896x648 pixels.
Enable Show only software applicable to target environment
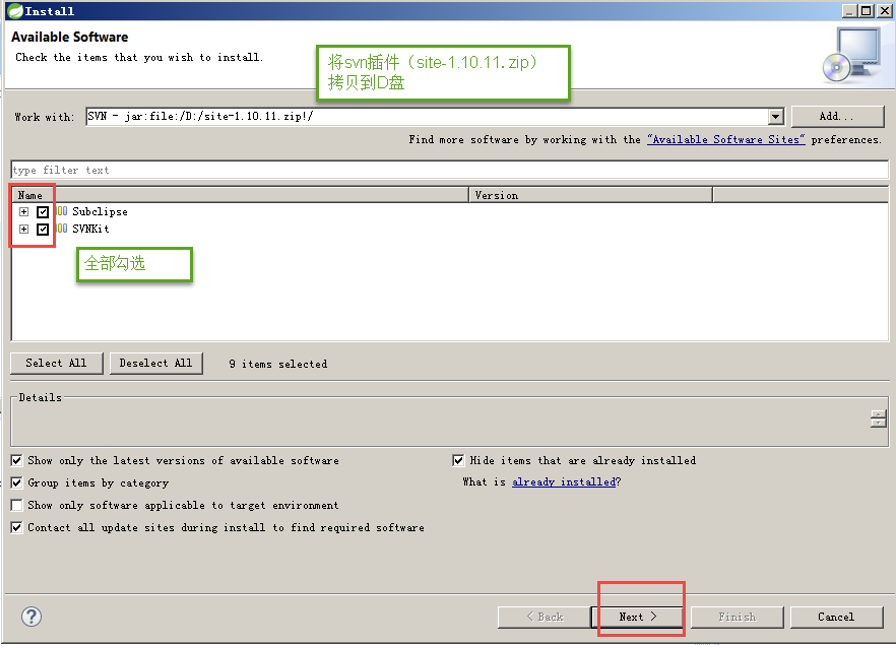pos(17,505)
